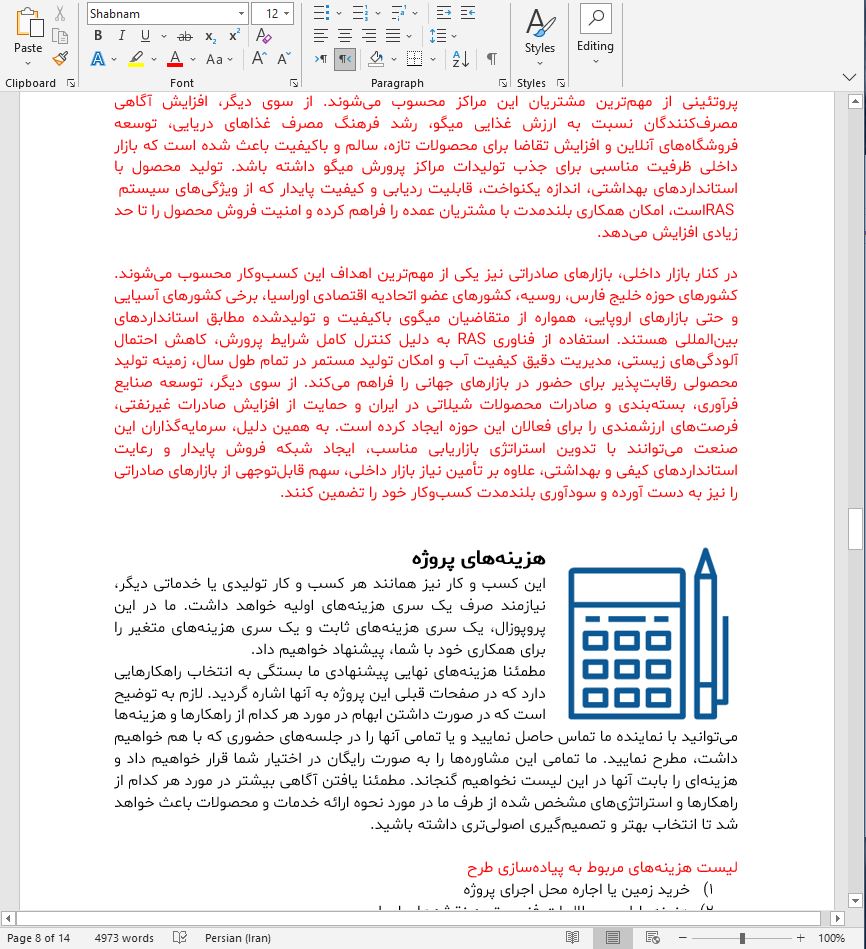Click the vertical scrollbar down arrow
The height and width of the screenshot is (949, 866).
point(855,901)
